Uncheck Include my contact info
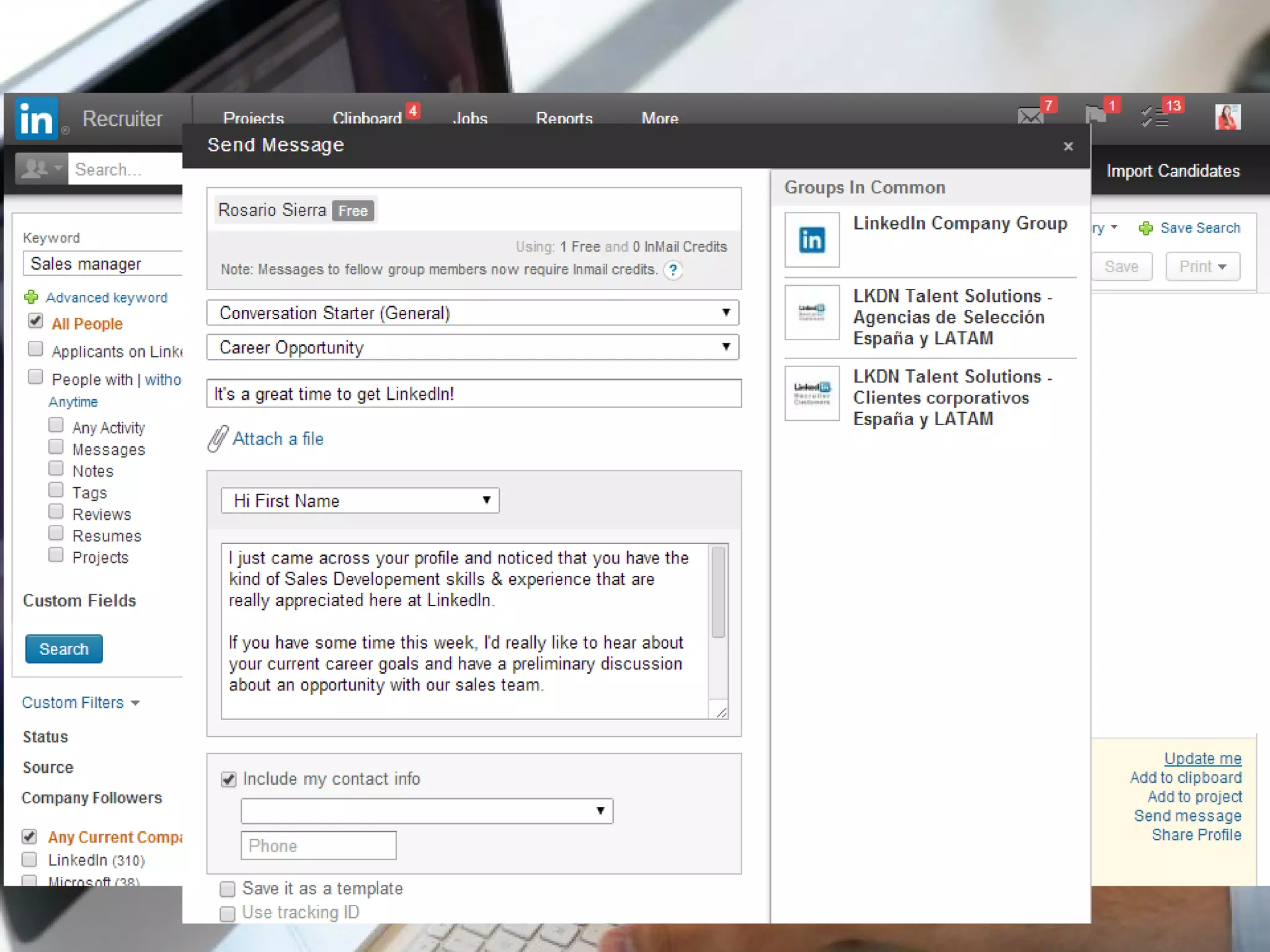Screen dimensions: 1270x952 (229, 780)
